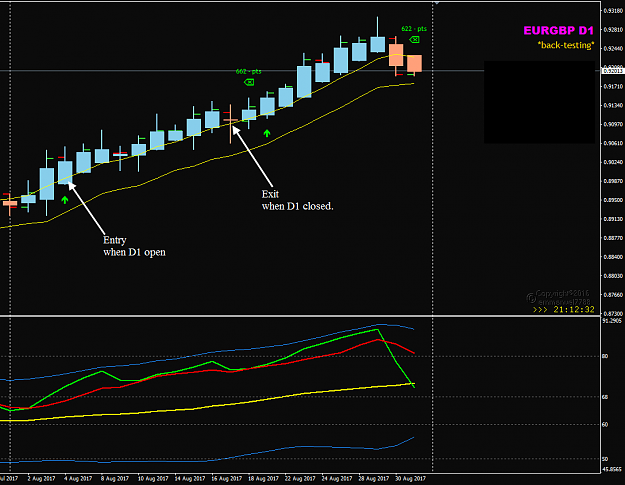Click the 10 Aug 2017 date label
The image size is (625, 485).
pyautogui.click(x=153, y=478)
